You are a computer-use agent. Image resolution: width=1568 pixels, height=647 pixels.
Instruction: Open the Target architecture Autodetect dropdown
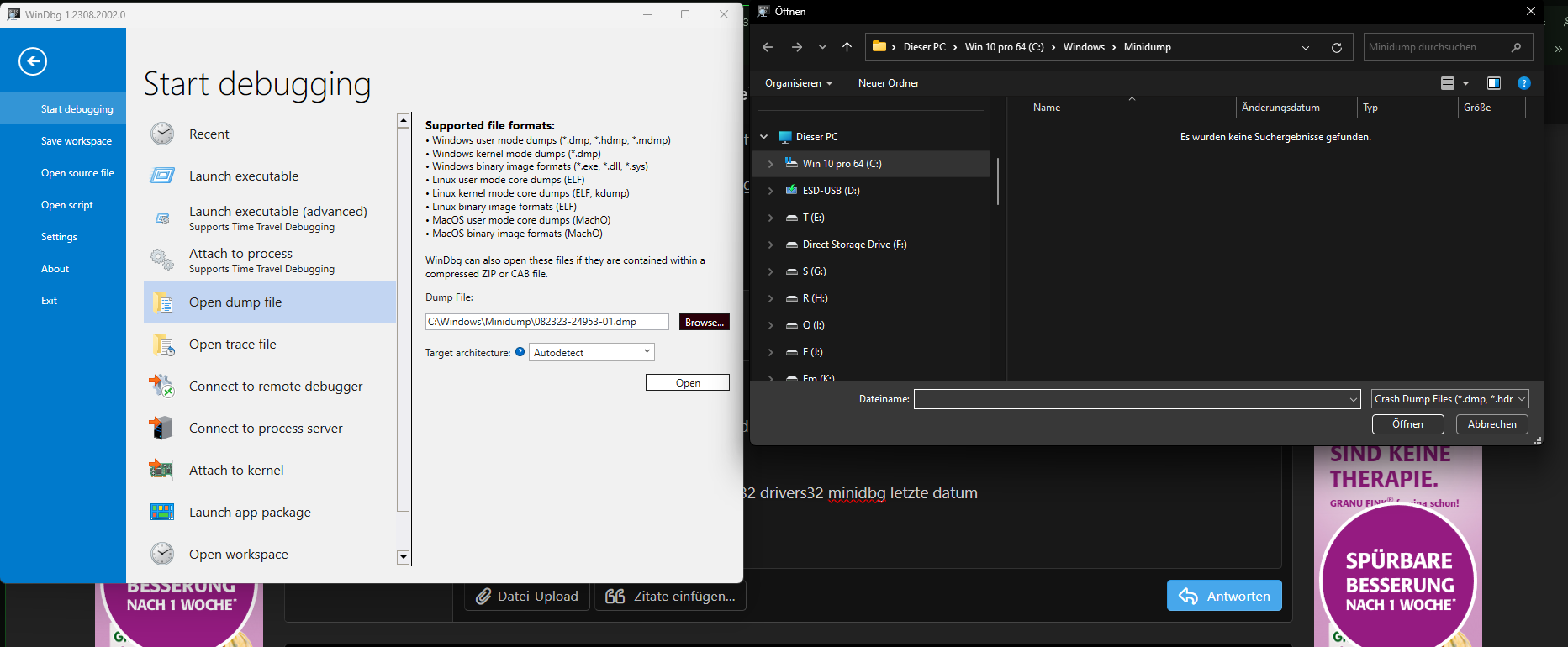pos(592,352)
